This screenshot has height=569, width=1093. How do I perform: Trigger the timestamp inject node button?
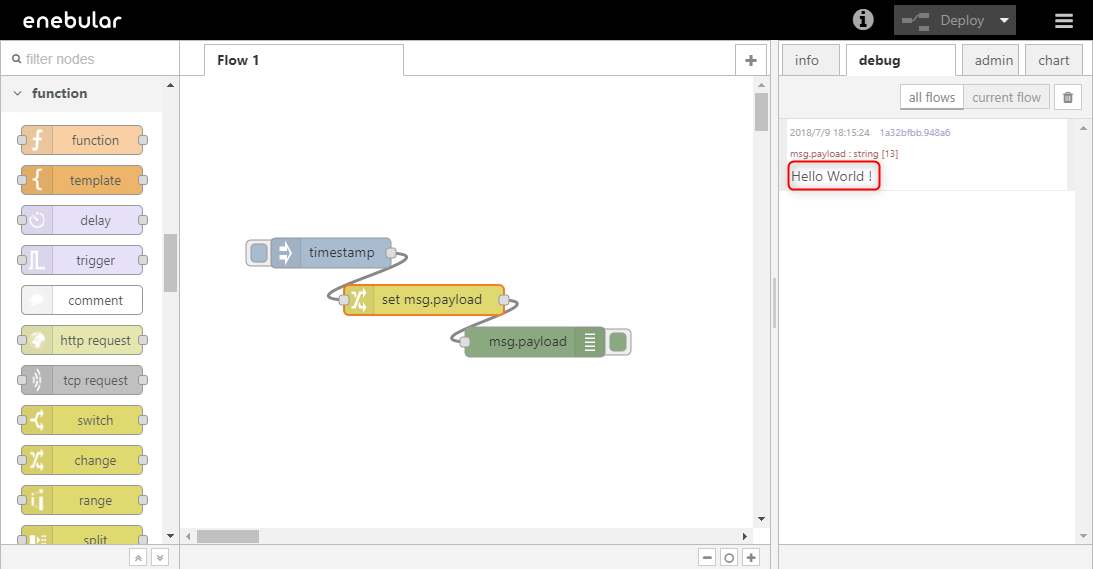[259, 253]
